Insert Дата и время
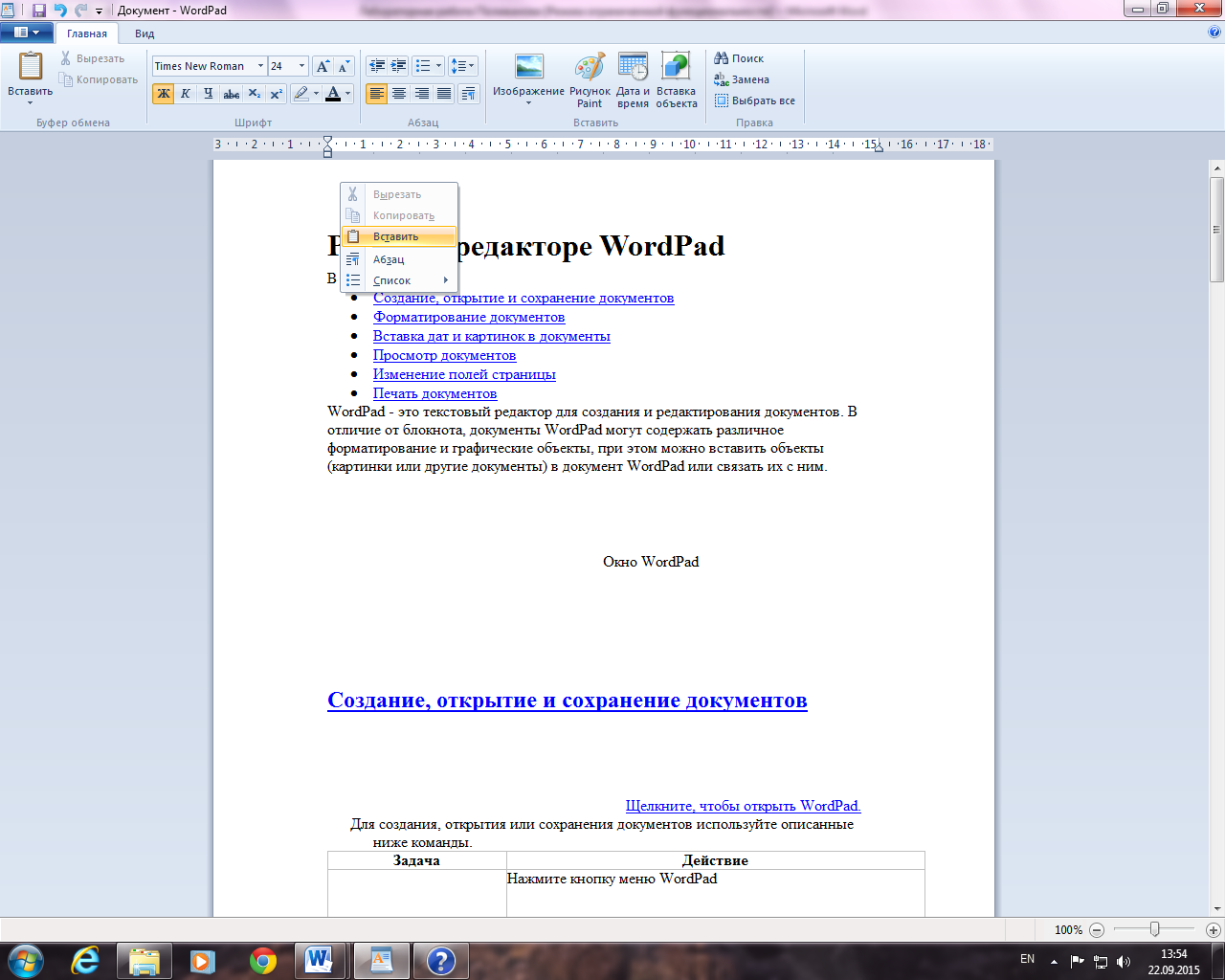1225x980 pixels. pyautogui.click(x=633, y=80)
